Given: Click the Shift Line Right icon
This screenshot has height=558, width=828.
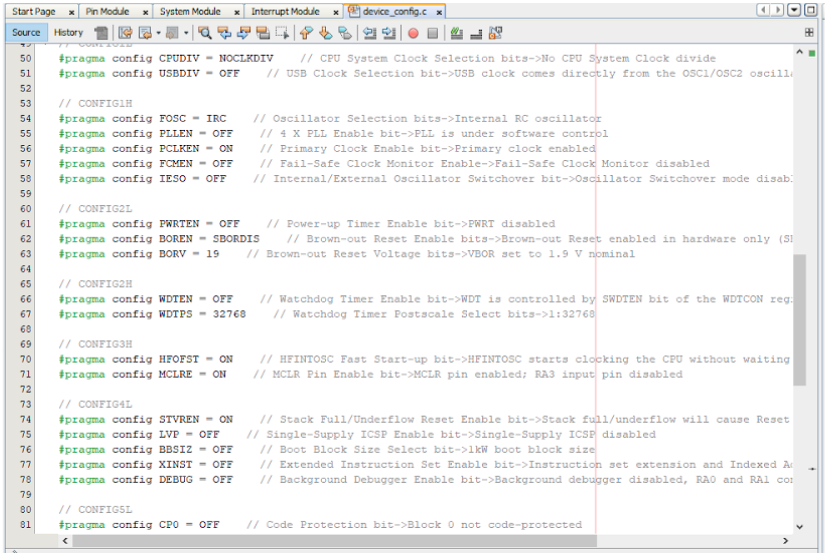Looking at the screenshot, I should click(x=389, y=33).
